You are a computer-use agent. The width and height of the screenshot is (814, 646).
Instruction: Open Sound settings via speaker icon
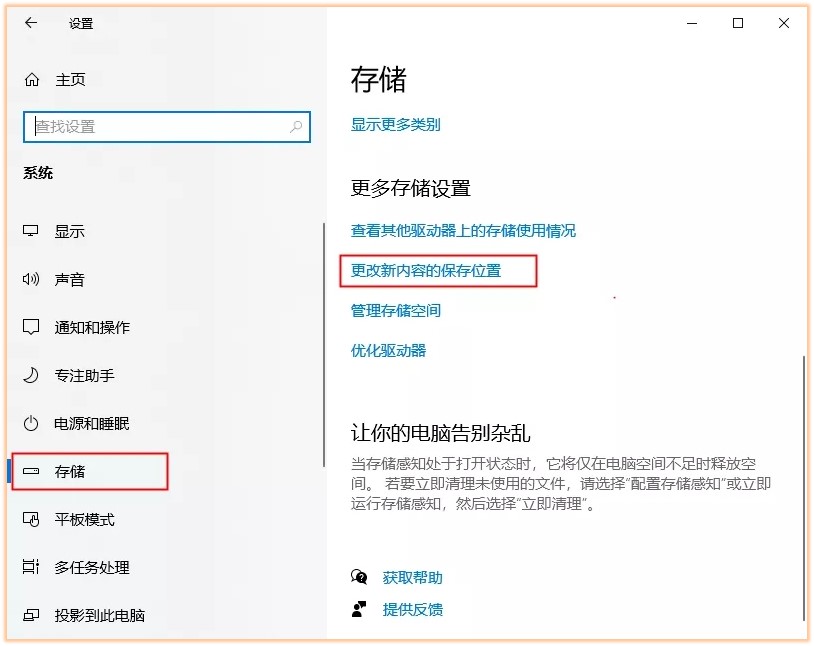(x=32, y=279)
